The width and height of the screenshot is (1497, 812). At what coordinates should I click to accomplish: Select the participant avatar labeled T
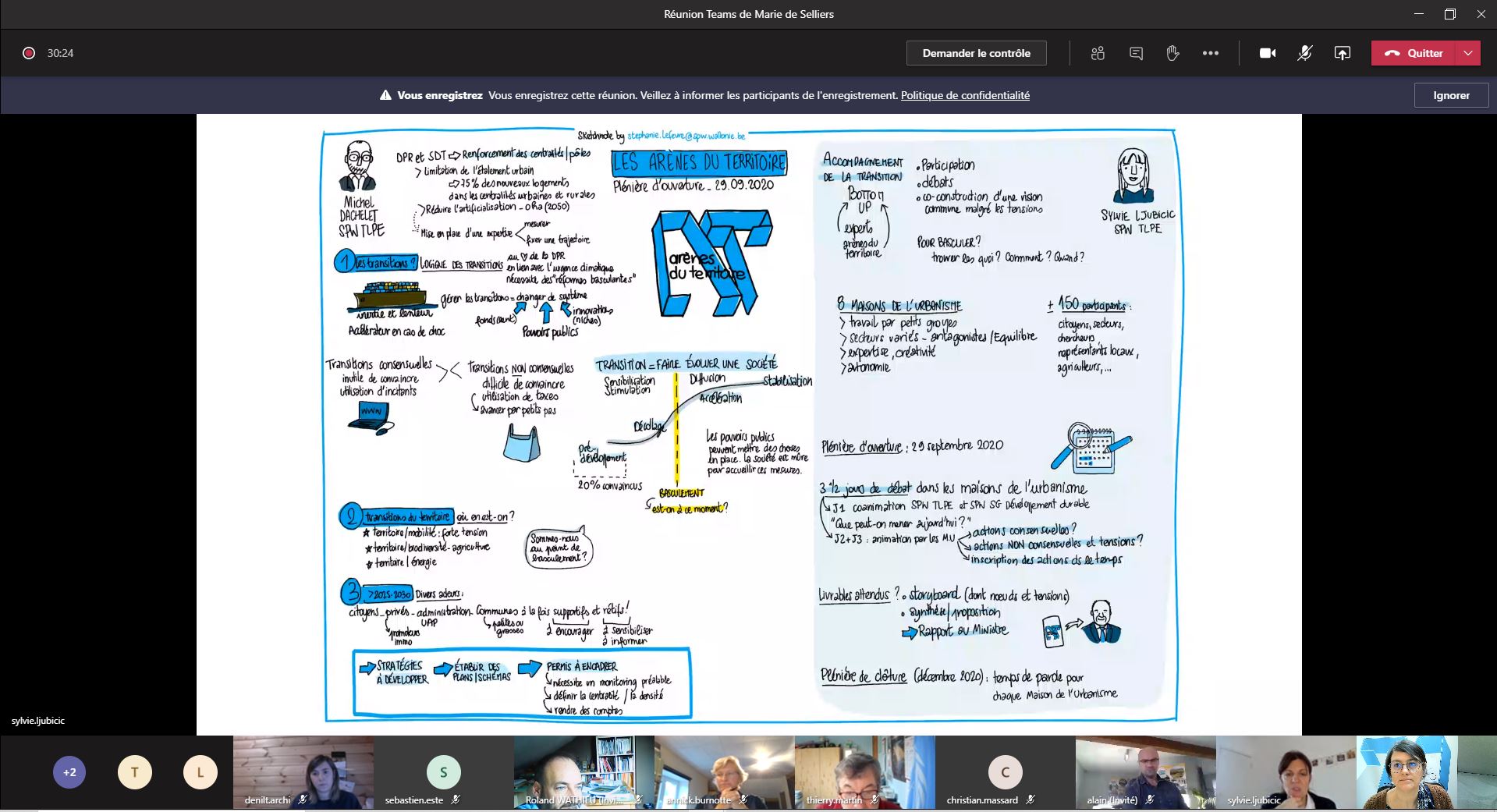(x=135, y=772)
